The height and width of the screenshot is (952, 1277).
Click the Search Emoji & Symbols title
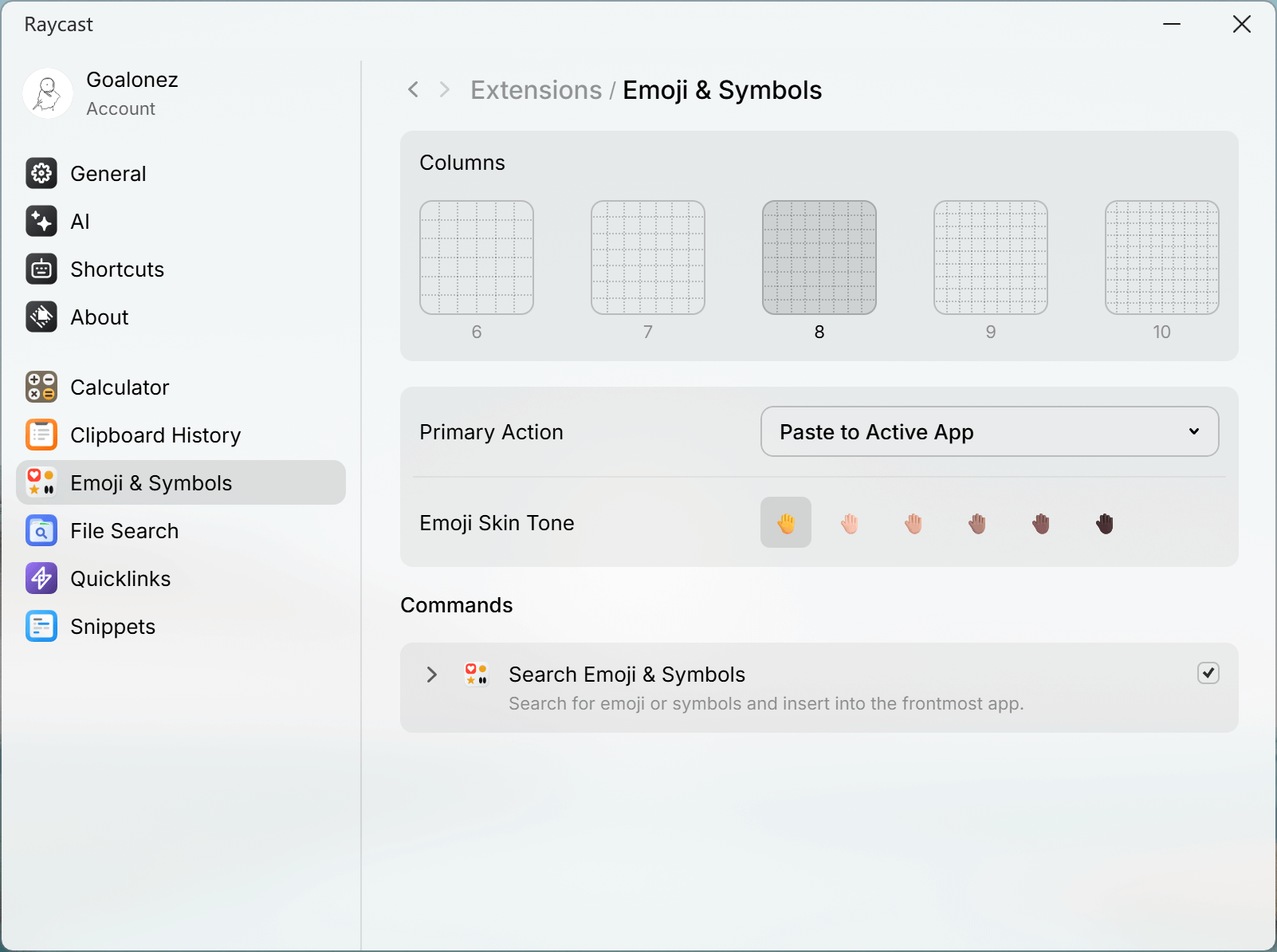pyautogui.click(x=627, y=675)
